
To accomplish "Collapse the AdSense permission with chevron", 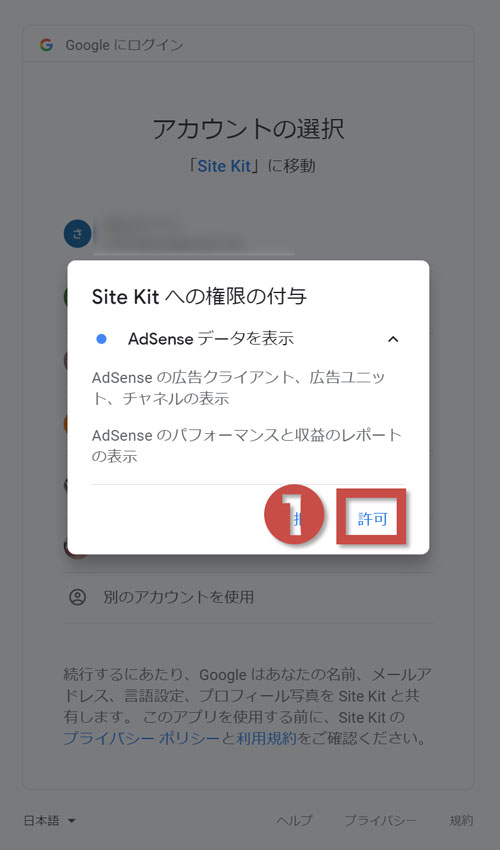I will pyautogui.click(x=393, y=339).
